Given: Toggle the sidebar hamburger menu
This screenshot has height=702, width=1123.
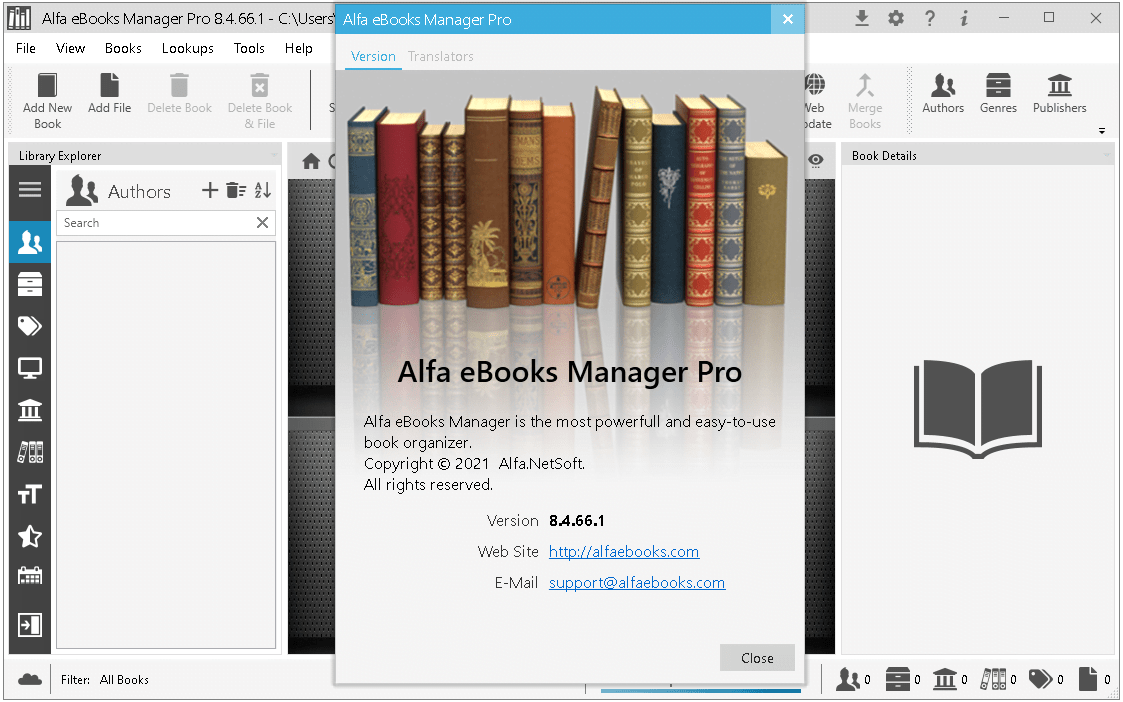Looking at the screenshot, I should pos(30,189).
